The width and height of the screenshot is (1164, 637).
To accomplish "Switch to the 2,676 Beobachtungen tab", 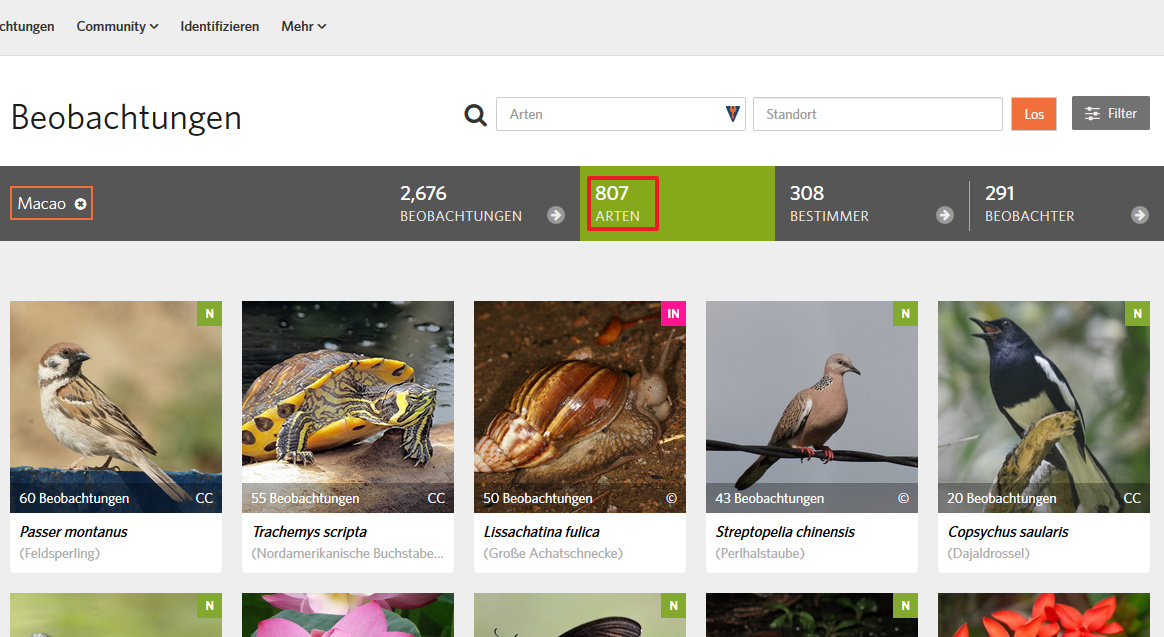I will pyautogui.click(x=483, y=203).
